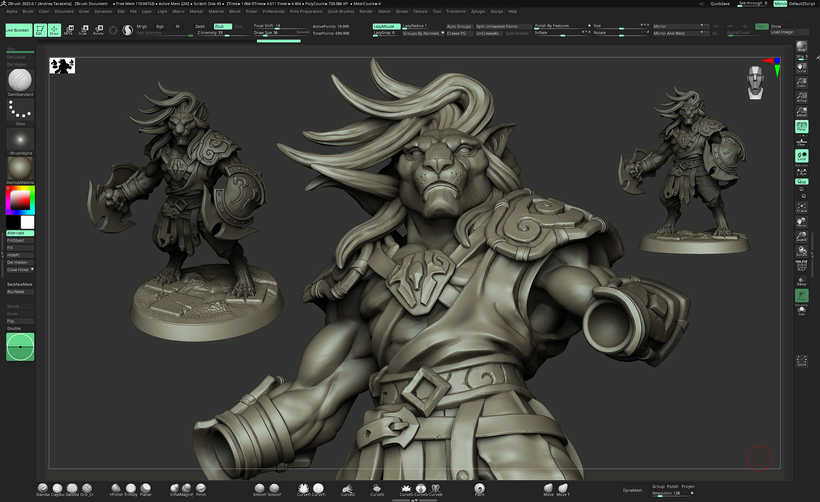Open the Dots stroke type picker
820x502 pixels.
point(20,112)
